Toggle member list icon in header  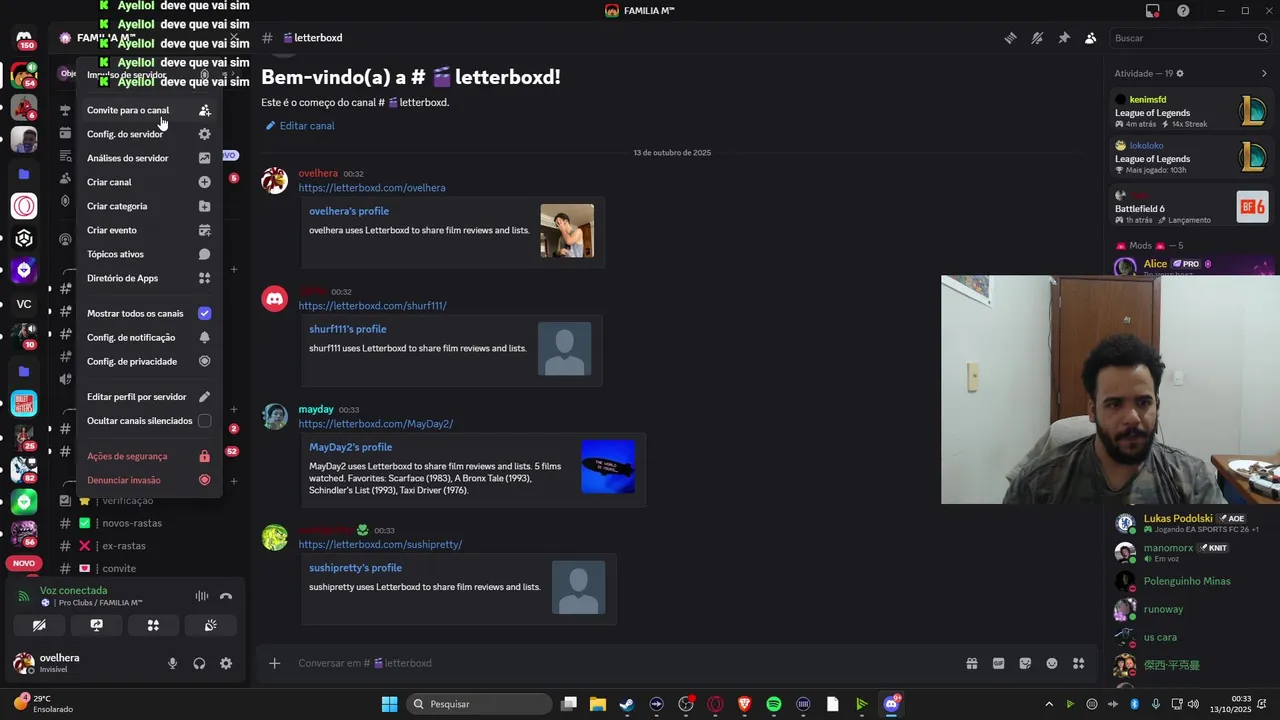click(1090, 38)
